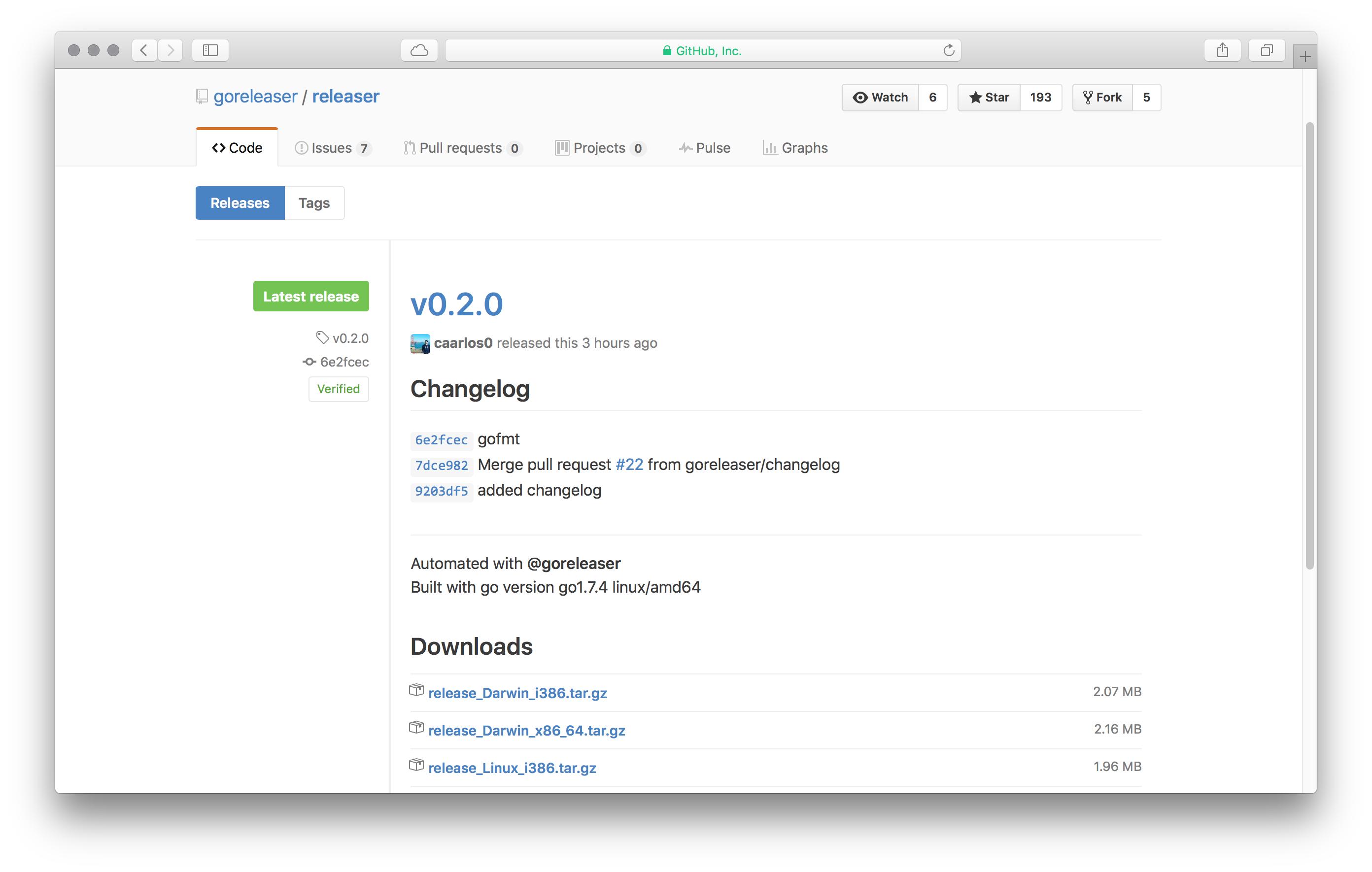Click the Safari address bar
The height and width of the screenshot is (872, 1372).
click(703, 50)
